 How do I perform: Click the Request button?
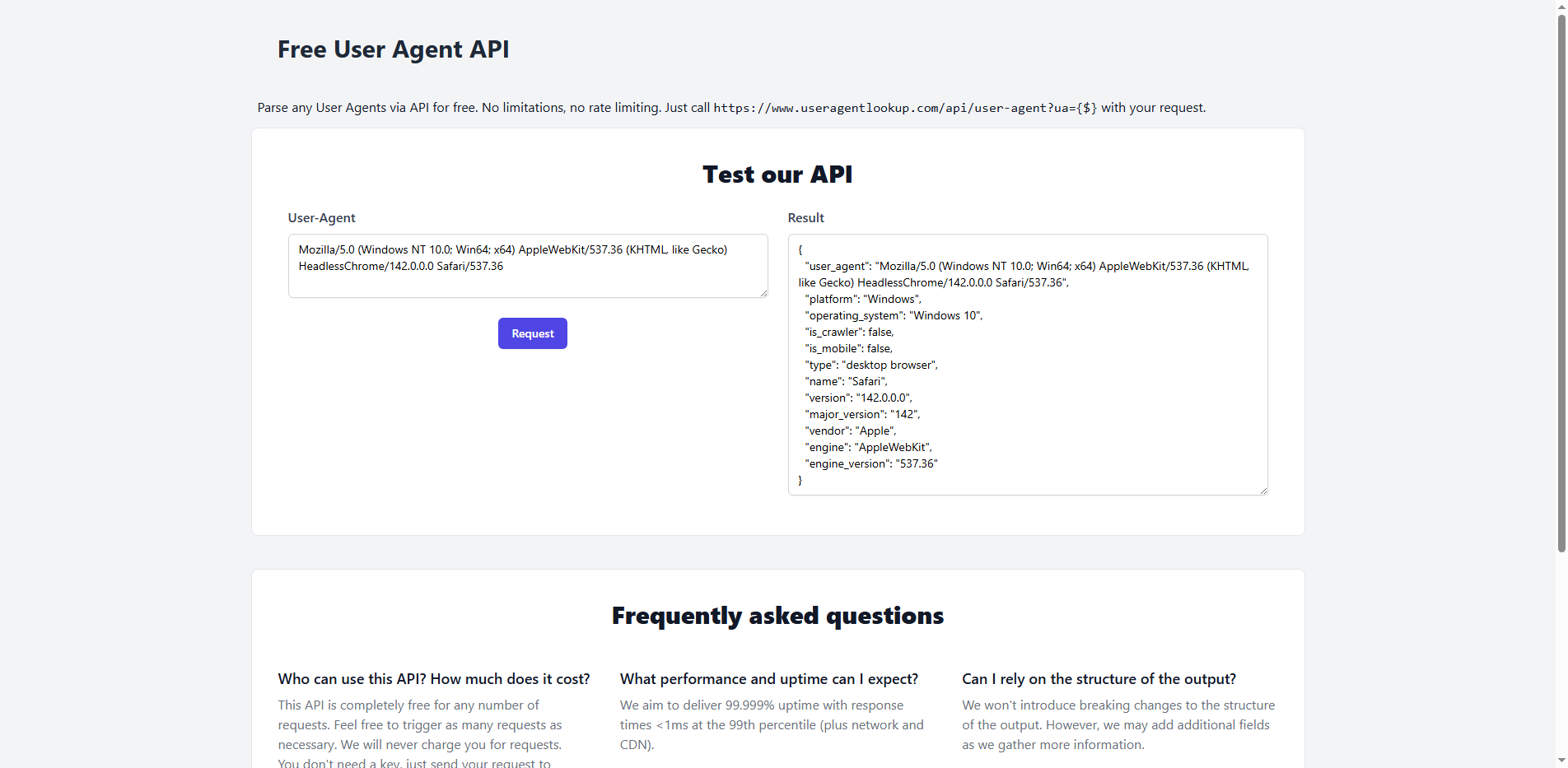532,333
